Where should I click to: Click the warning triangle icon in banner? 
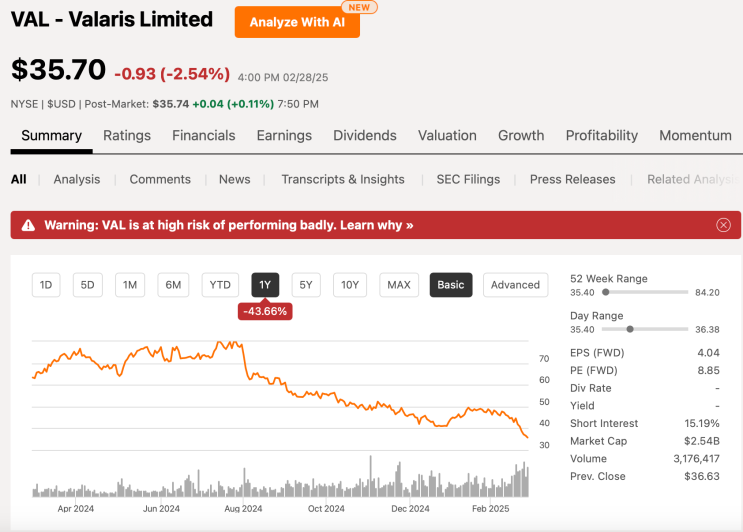[x=28, y=225]
